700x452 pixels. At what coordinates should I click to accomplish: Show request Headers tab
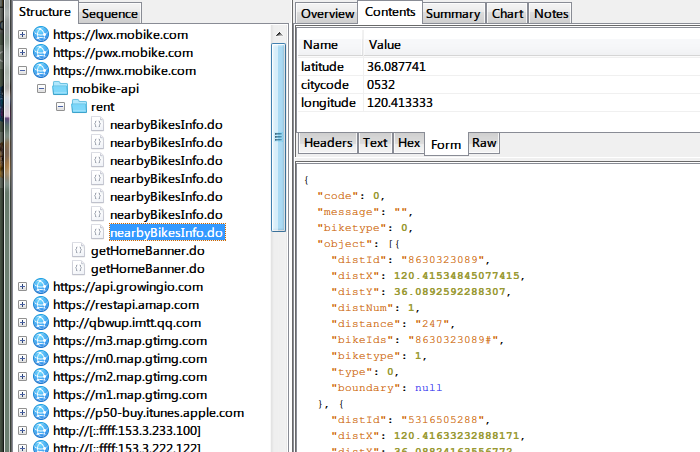coord(328,143)
